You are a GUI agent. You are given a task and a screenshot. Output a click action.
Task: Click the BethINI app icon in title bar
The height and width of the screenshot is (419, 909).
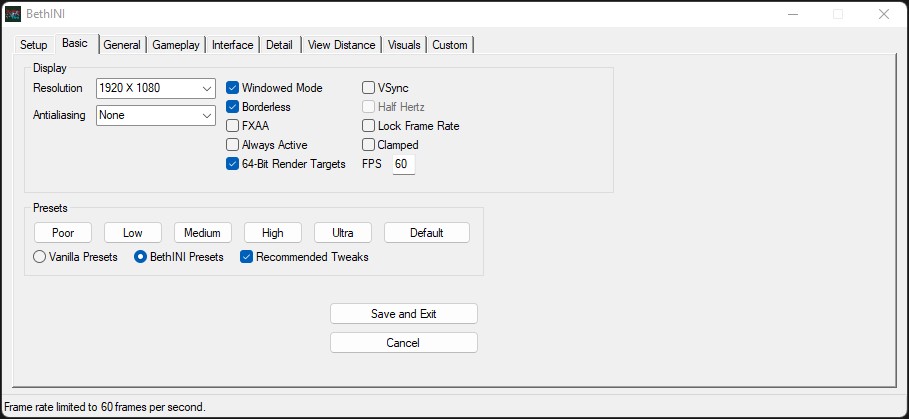click(13, 14)
